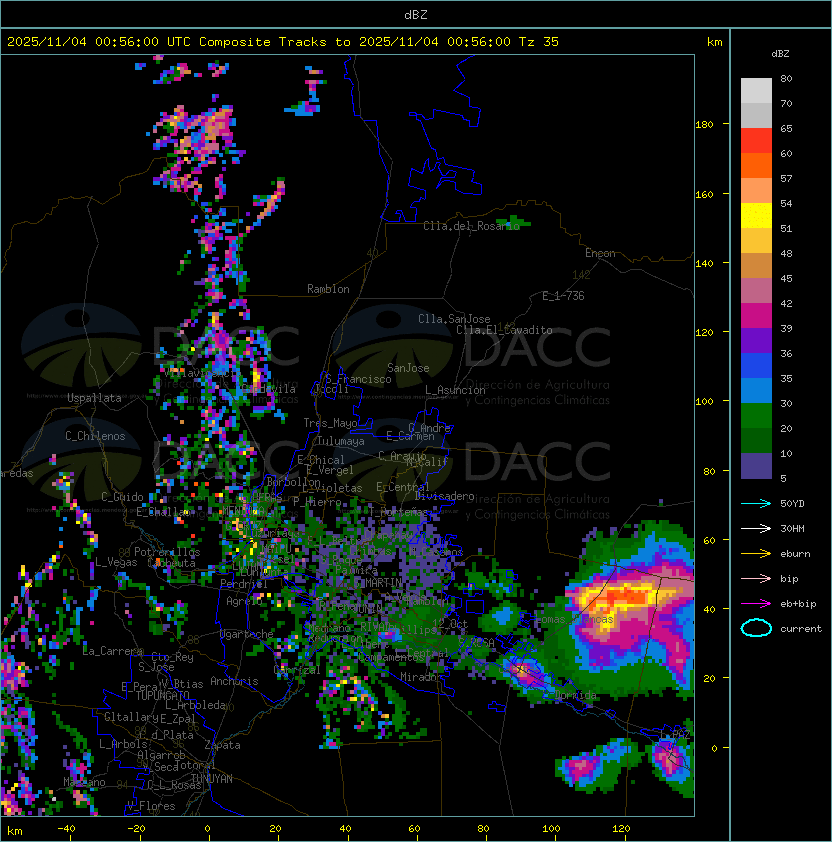Click the Ugarteche place label
The image size is (832, 842).
247,634
